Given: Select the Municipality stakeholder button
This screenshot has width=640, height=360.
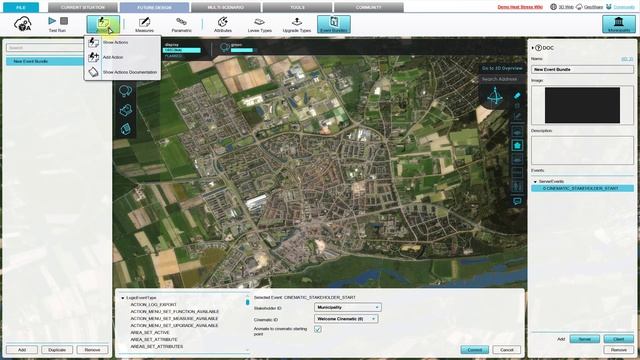Looking at the screenshot, I should pos(618,24).
